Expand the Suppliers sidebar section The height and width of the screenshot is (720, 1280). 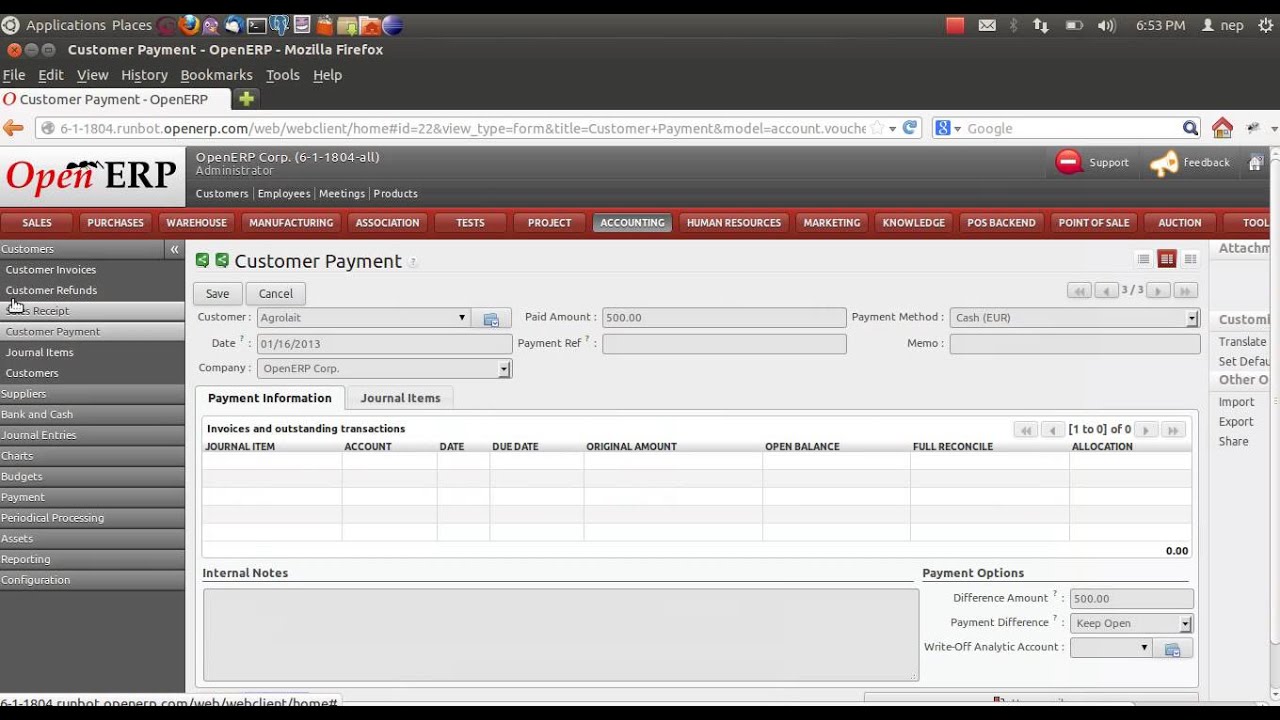pyautogui.click(x=92, y=394)
